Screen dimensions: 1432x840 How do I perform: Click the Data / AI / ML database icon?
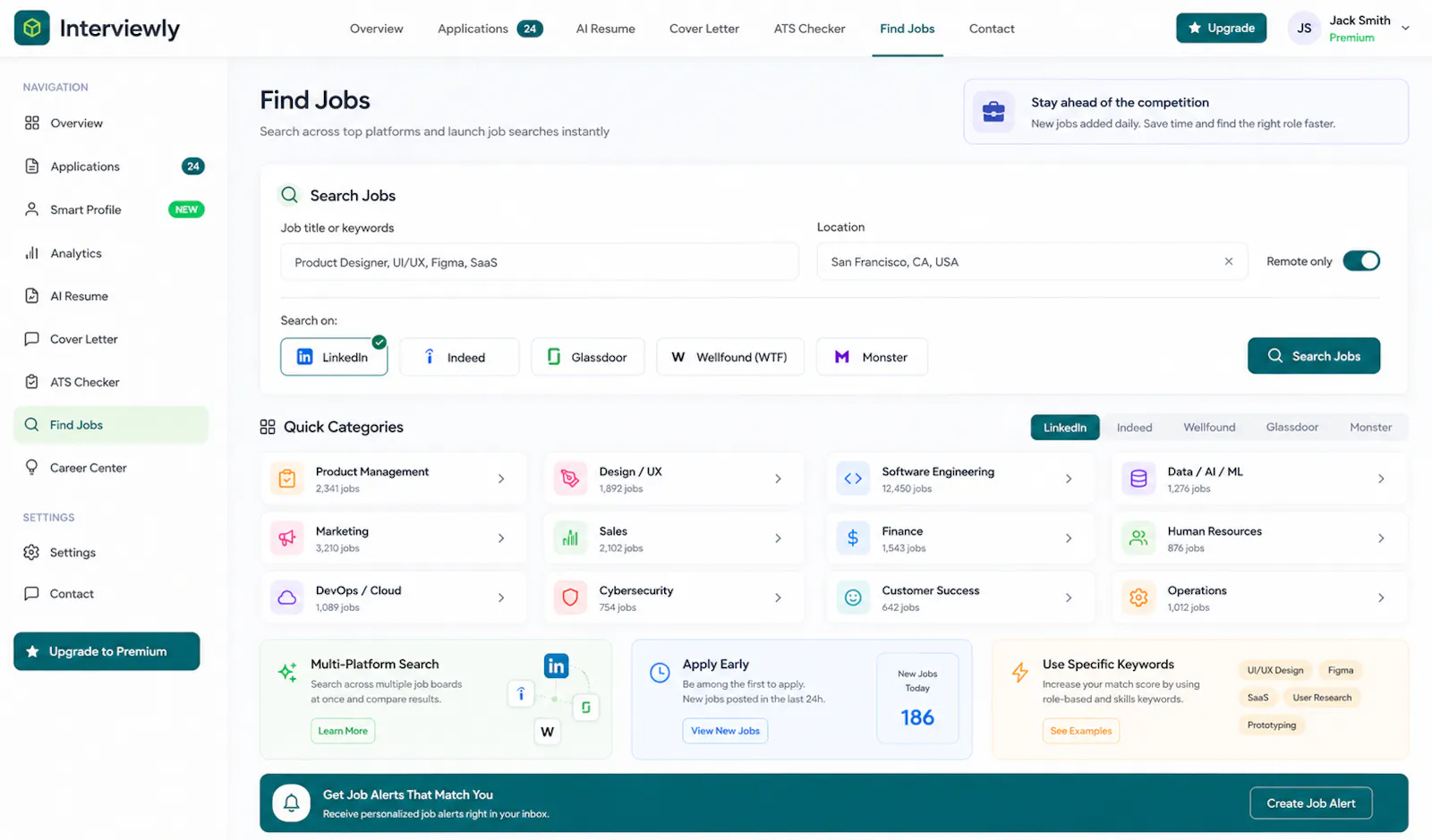click(1138, 479)
